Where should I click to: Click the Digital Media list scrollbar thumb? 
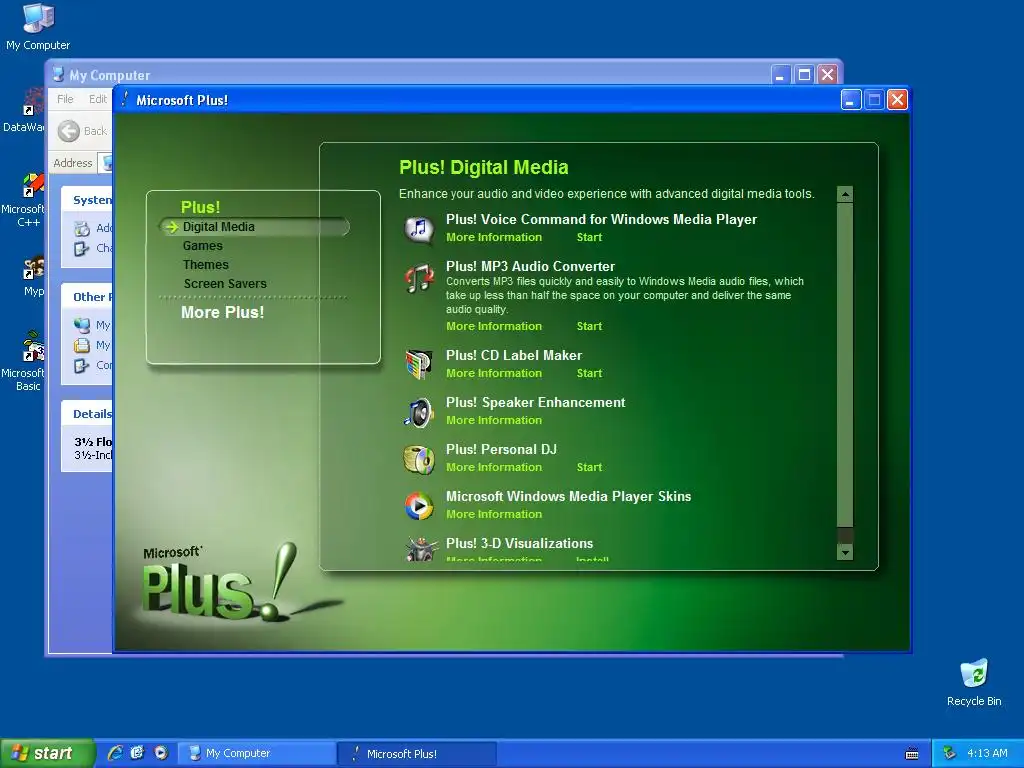pos(845,364)
